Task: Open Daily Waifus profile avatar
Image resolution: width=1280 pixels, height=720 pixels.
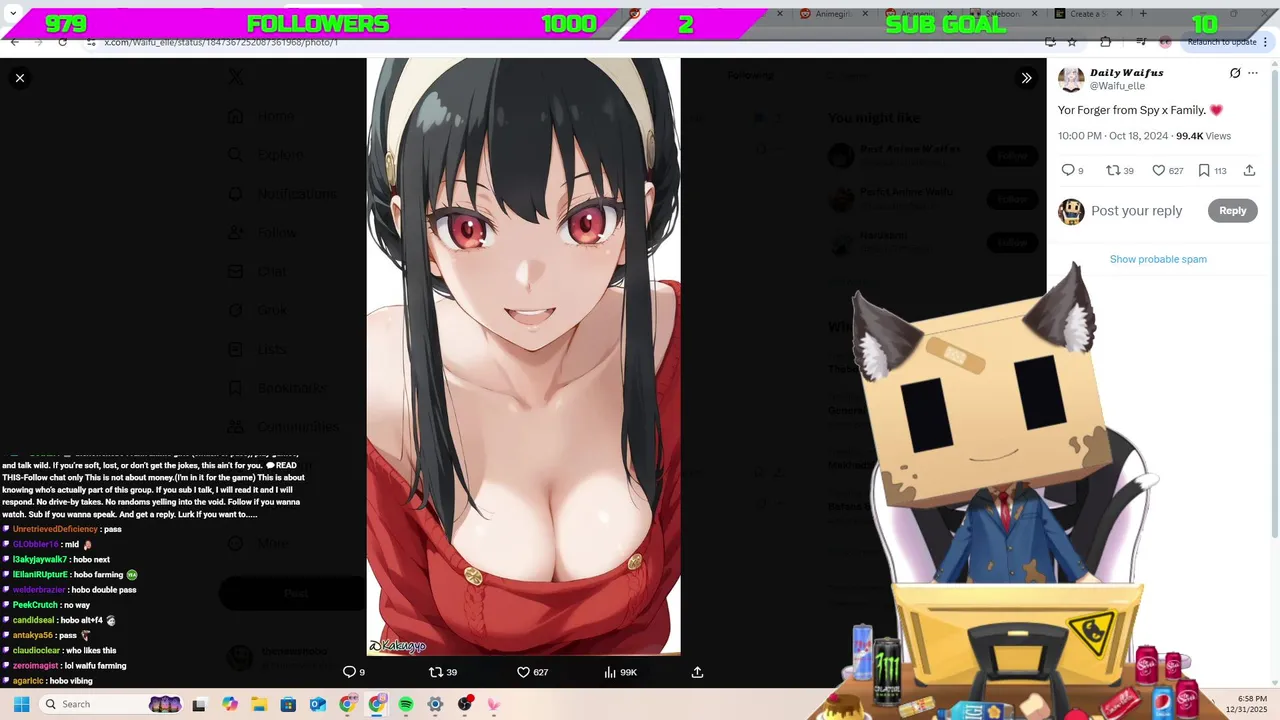Action: point(1071,79)
